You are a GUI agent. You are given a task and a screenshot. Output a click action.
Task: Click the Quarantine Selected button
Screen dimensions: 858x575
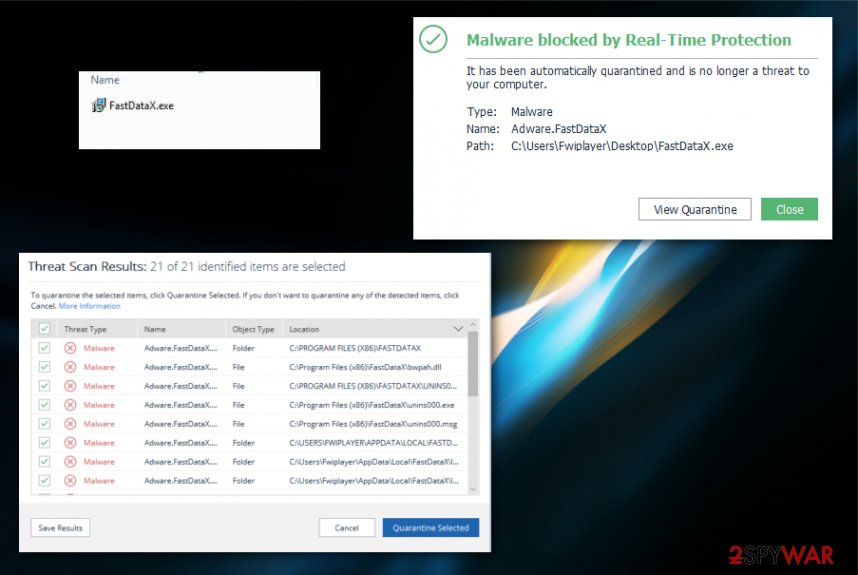click(x=431, y=528)
